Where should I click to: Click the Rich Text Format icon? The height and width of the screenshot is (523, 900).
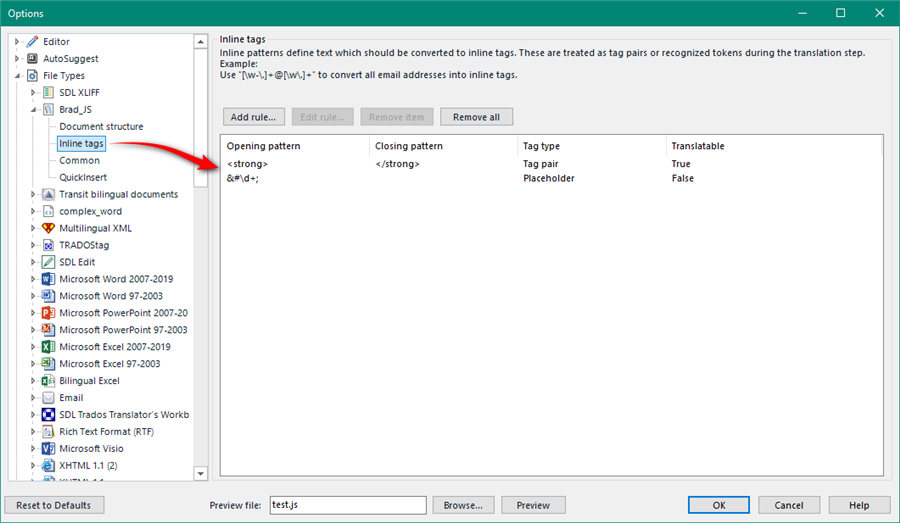(49, 431)
